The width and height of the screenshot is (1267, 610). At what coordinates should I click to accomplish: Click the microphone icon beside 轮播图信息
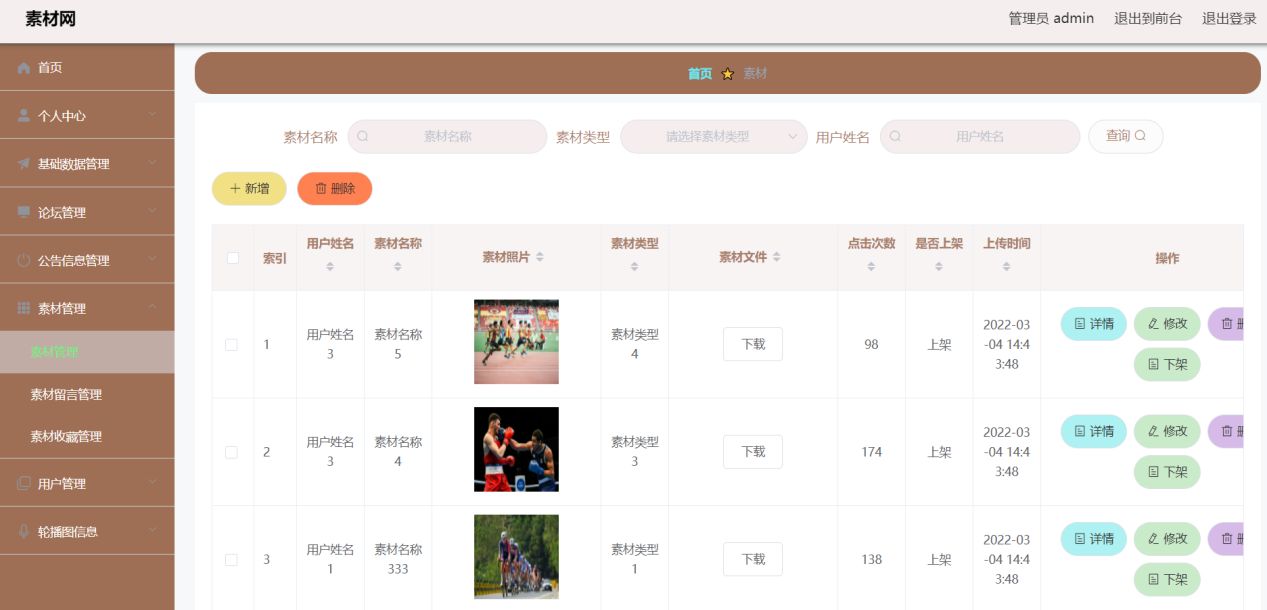tap(24, 531)
